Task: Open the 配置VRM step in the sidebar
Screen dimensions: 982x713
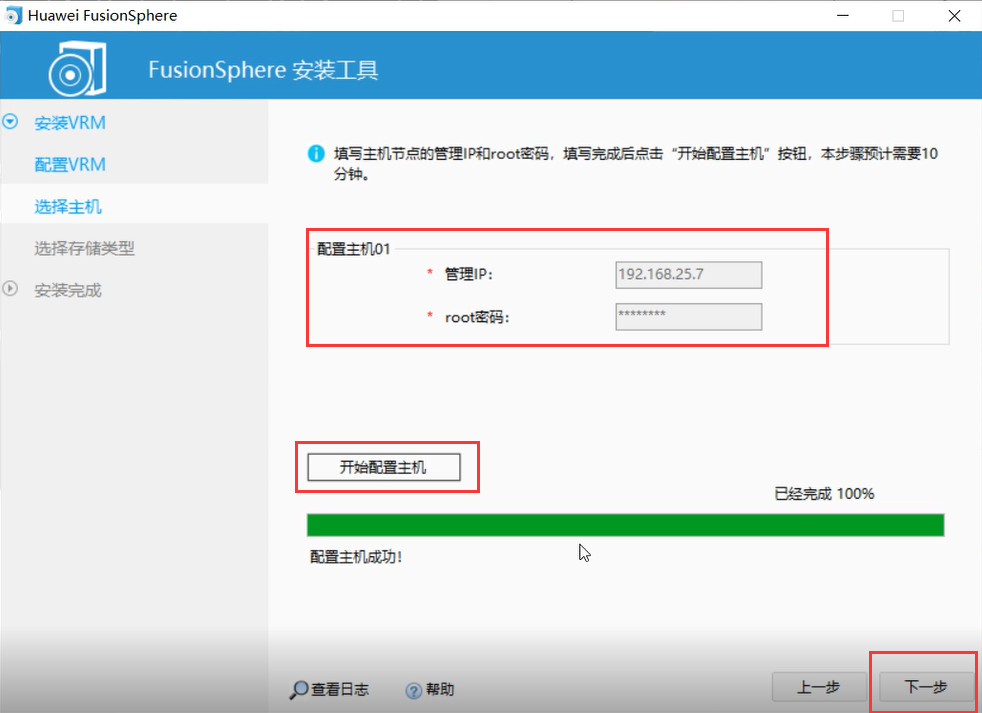Action: (70, 165)
